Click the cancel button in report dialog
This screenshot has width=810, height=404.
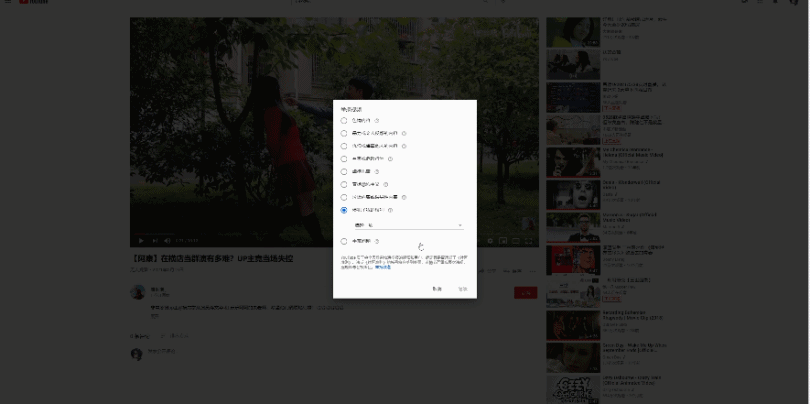point(437,289)
